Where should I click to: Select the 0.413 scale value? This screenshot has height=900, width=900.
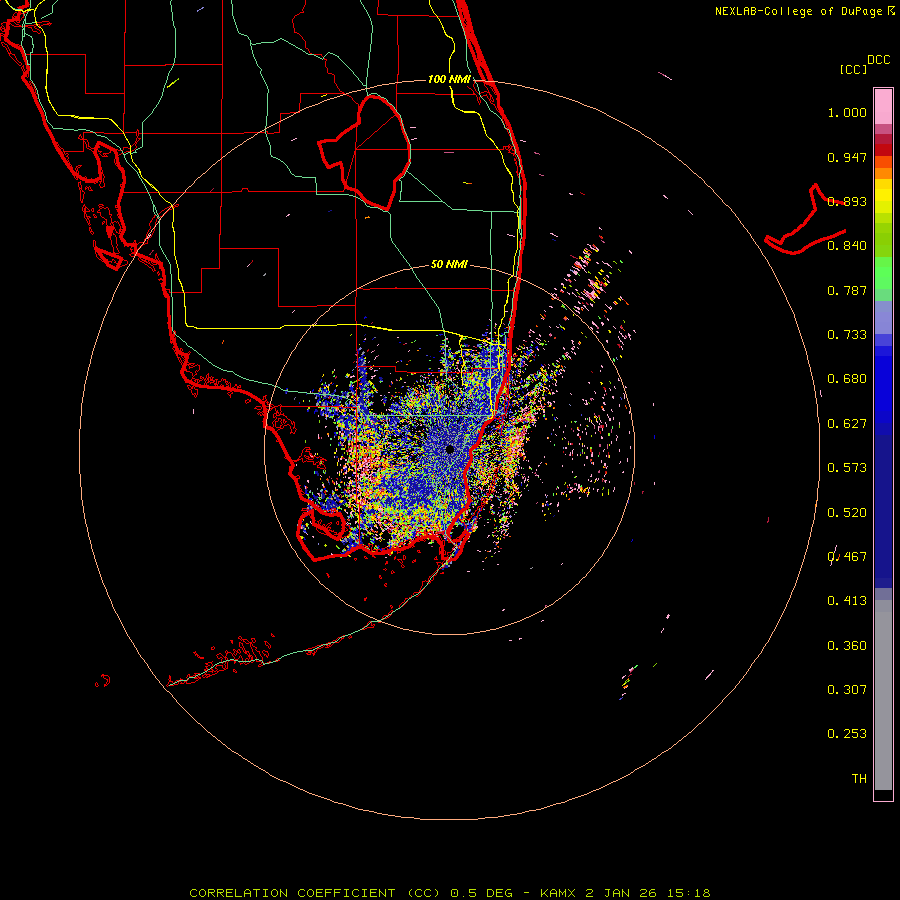point(847,601)
